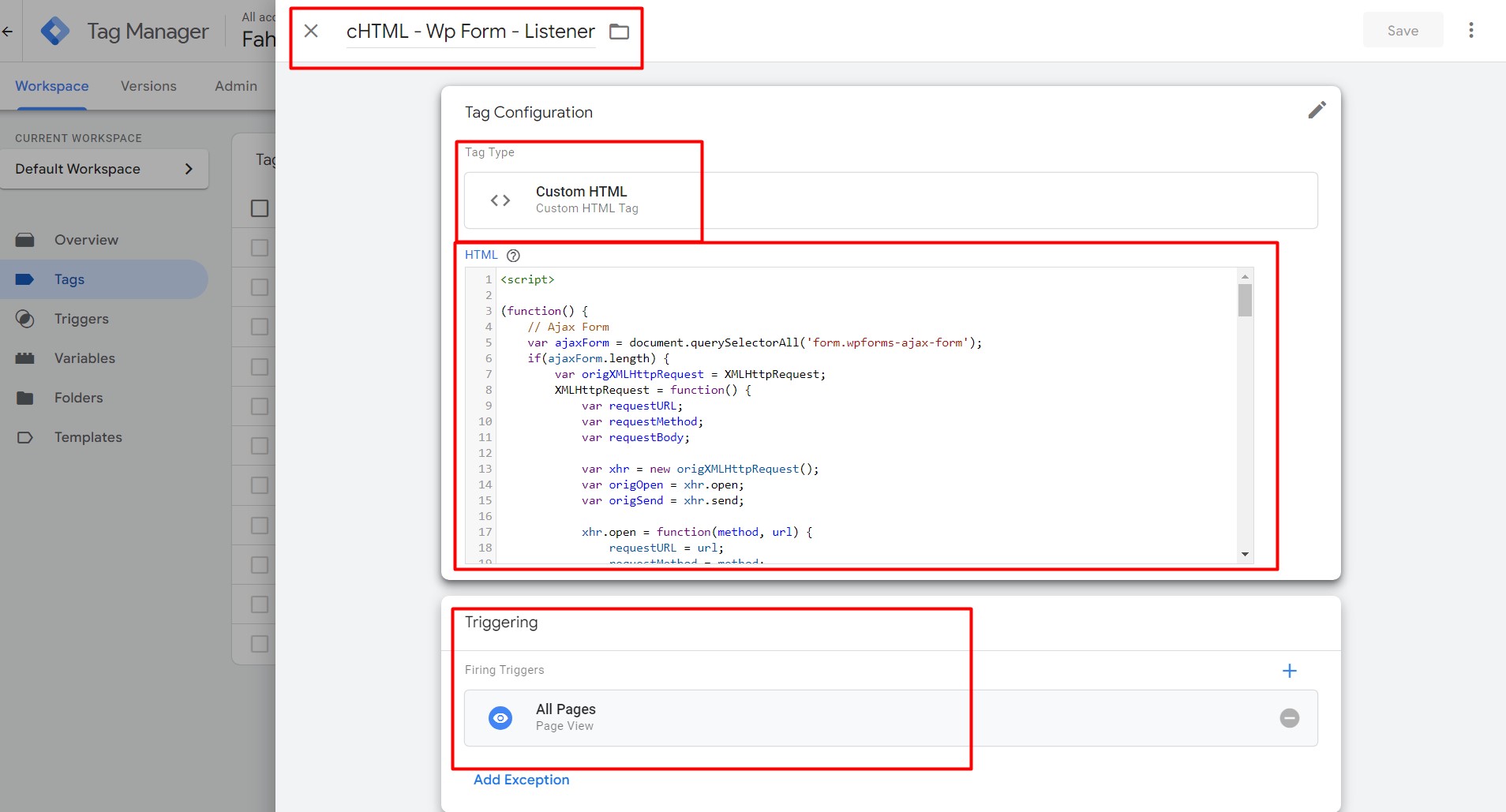Viewport: 1506px width, 812px height.
Task: Click the Triggering section heading
Action: (501, 622)
